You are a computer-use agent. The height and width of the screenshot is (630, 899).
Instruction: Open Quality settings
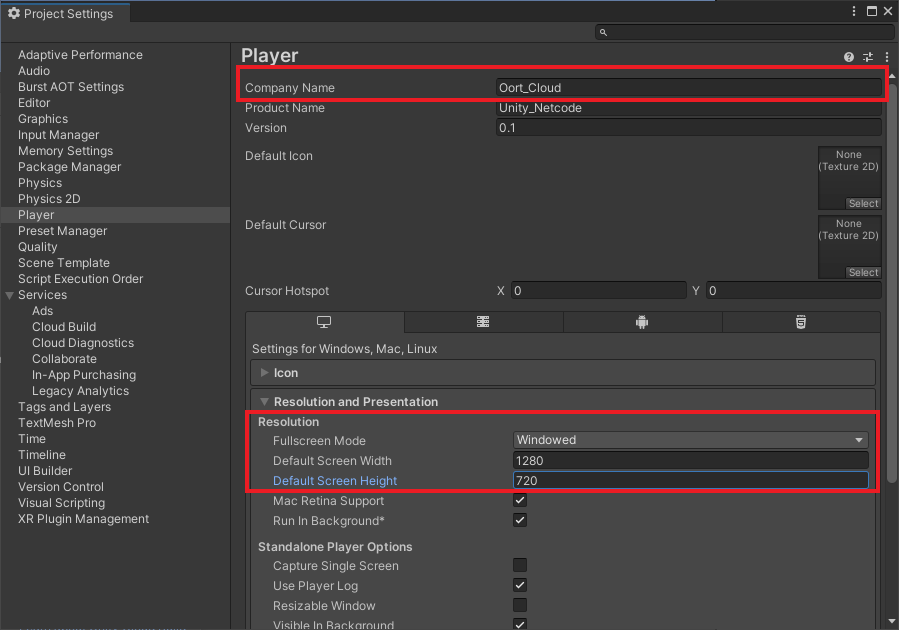(x=38, y=247)
